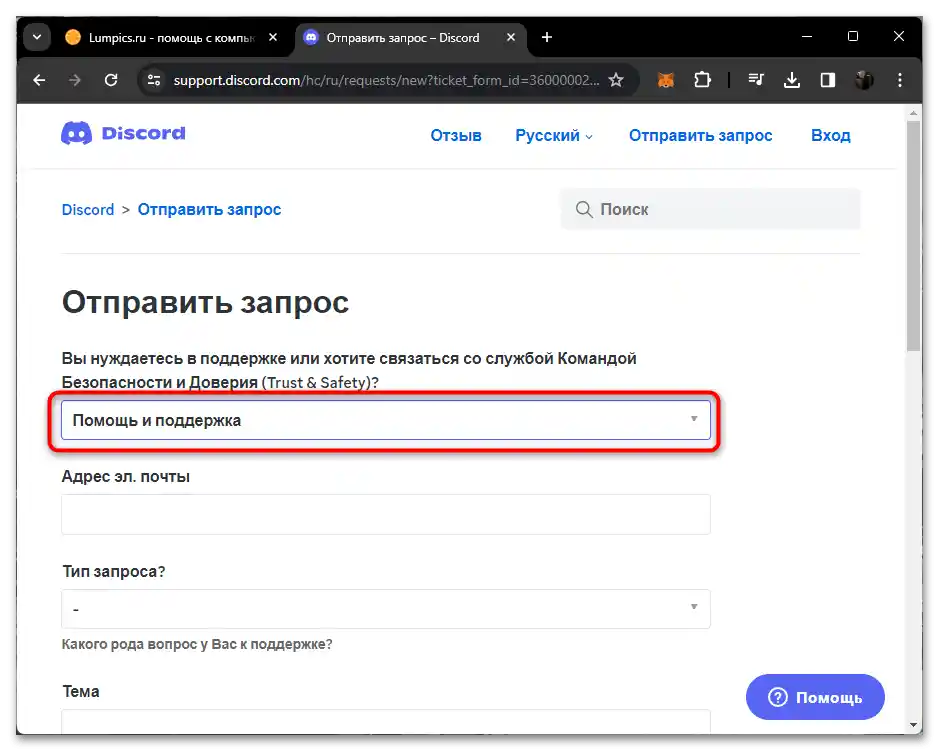Toggle the site information icon in address bar
939x751 pixels.
[x=154, y=80]
